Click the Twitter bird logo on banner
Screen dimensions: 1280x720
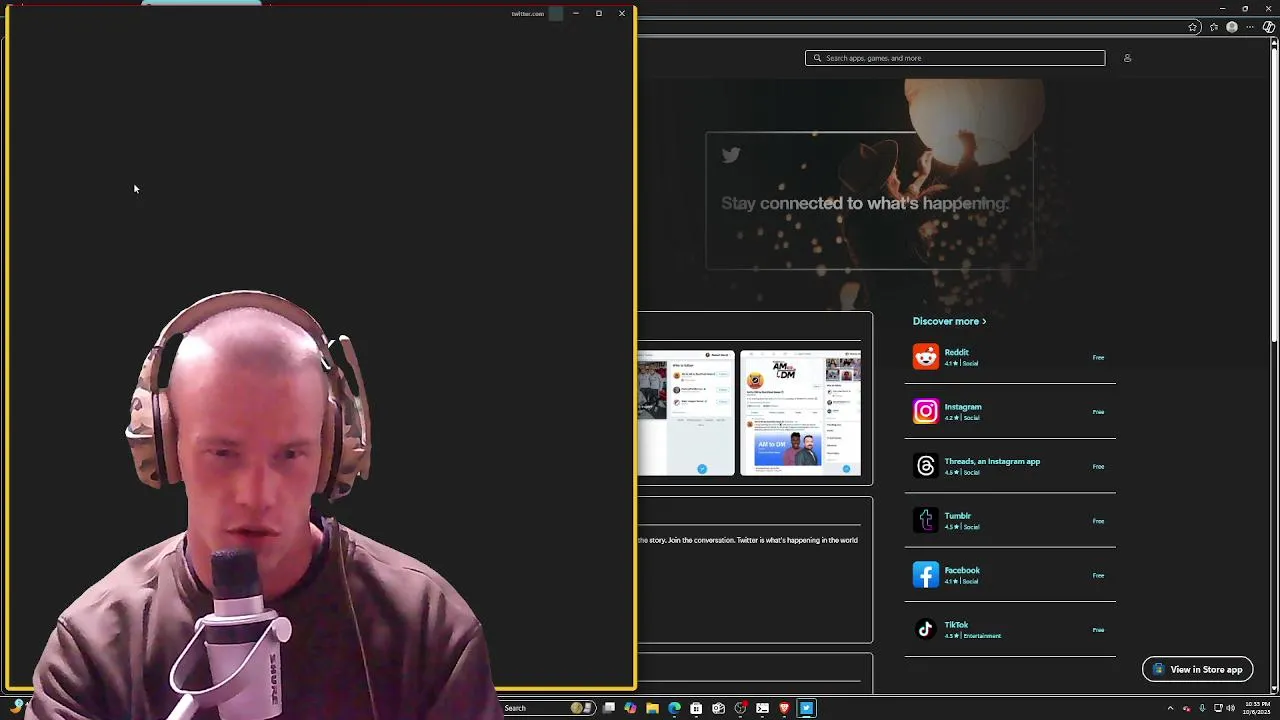pyautogui.click(x=731, y=155)
